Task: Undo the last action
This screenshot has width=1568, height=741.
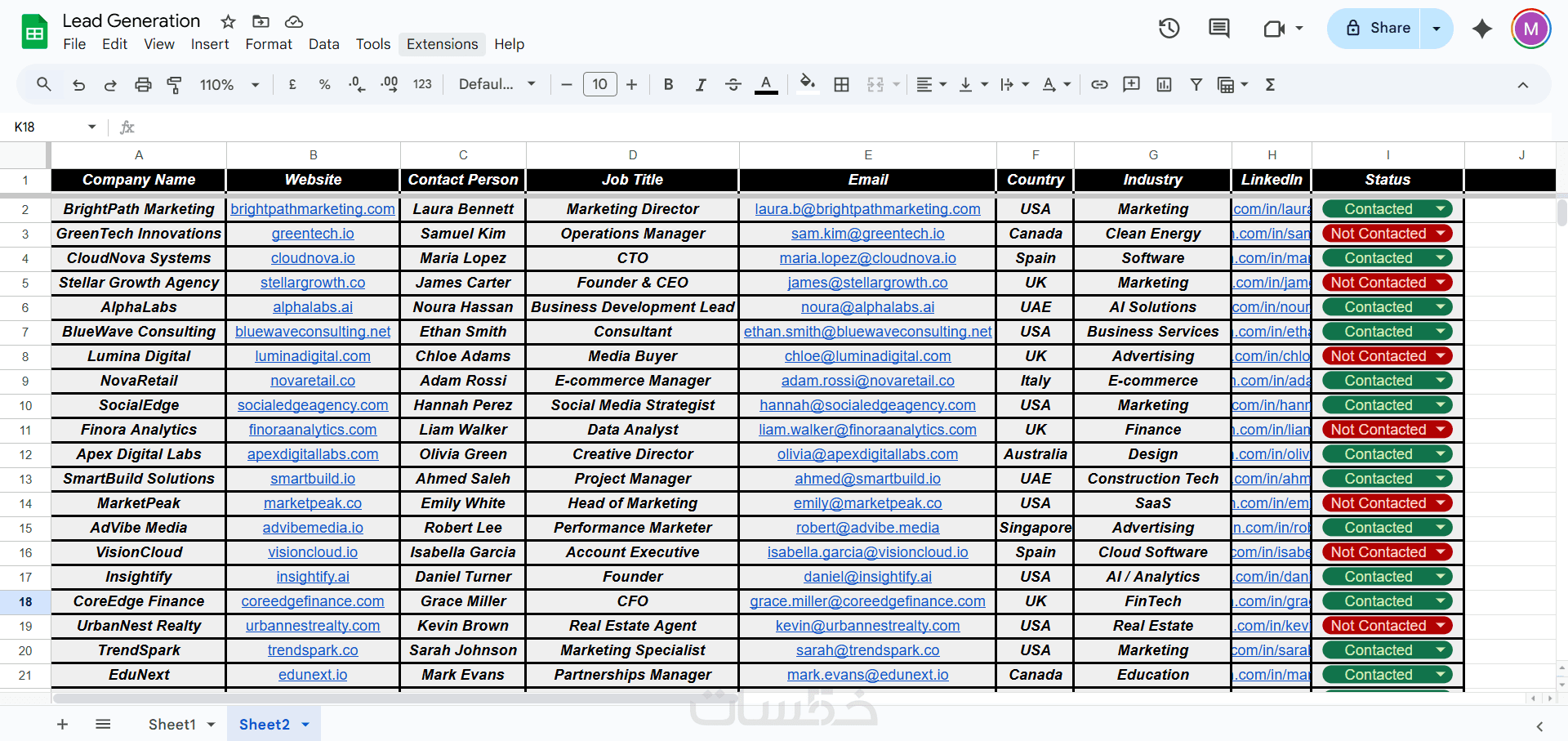Action: (78, 84)
